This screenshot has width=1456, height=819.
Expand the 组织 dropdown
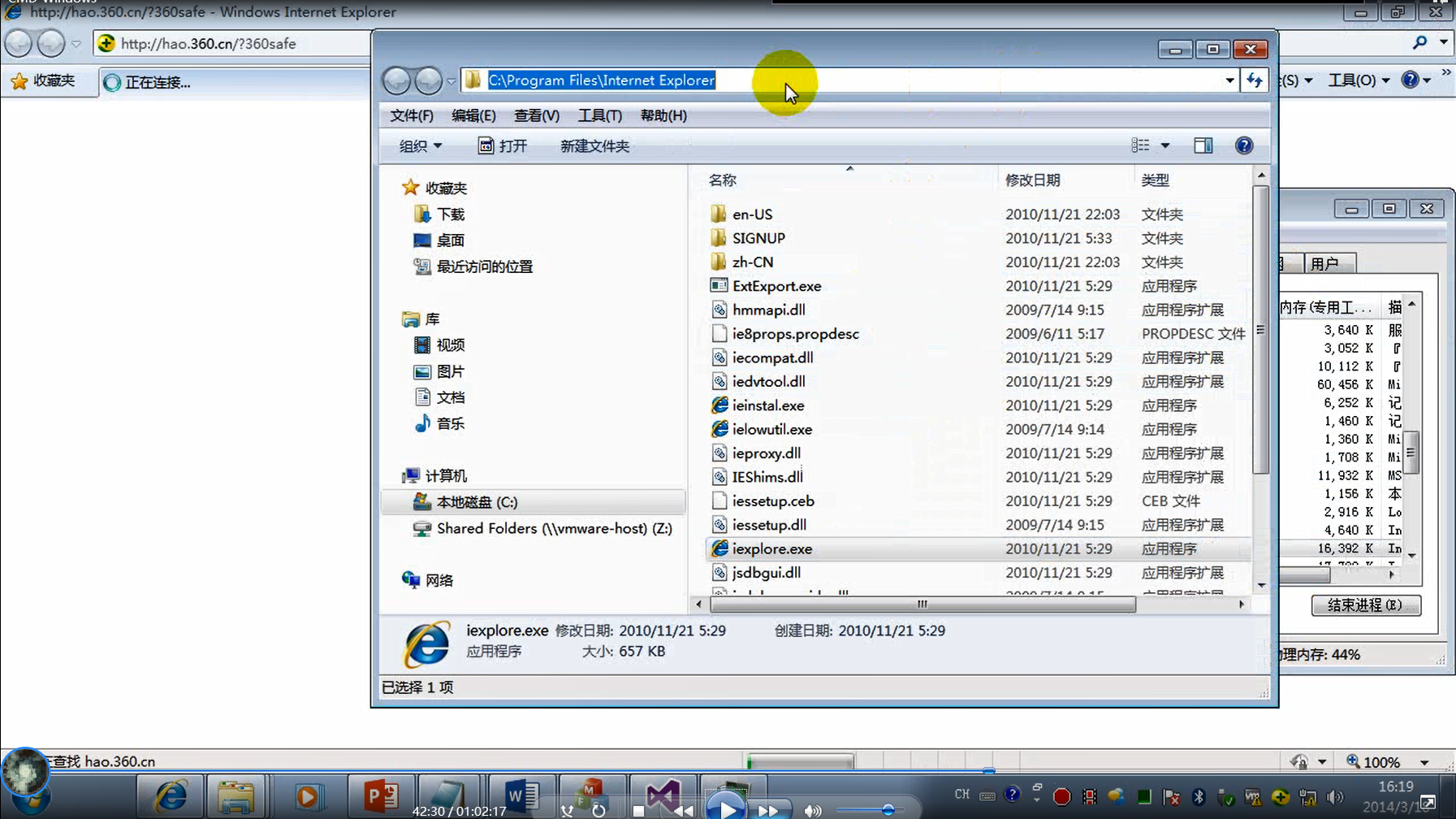[421, 146]
